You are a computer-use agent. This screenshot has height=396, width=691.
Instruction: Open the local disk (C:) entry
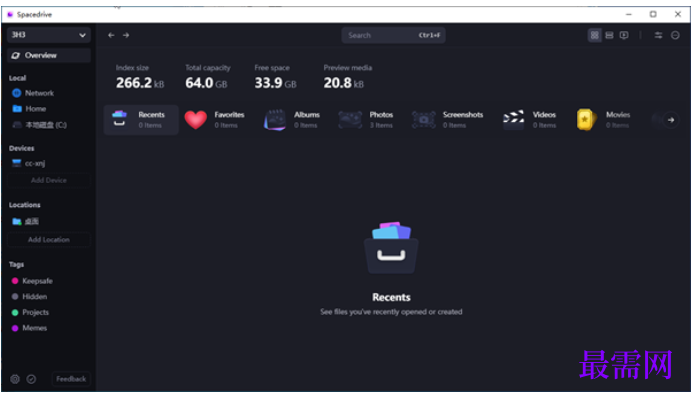point(40,125)
